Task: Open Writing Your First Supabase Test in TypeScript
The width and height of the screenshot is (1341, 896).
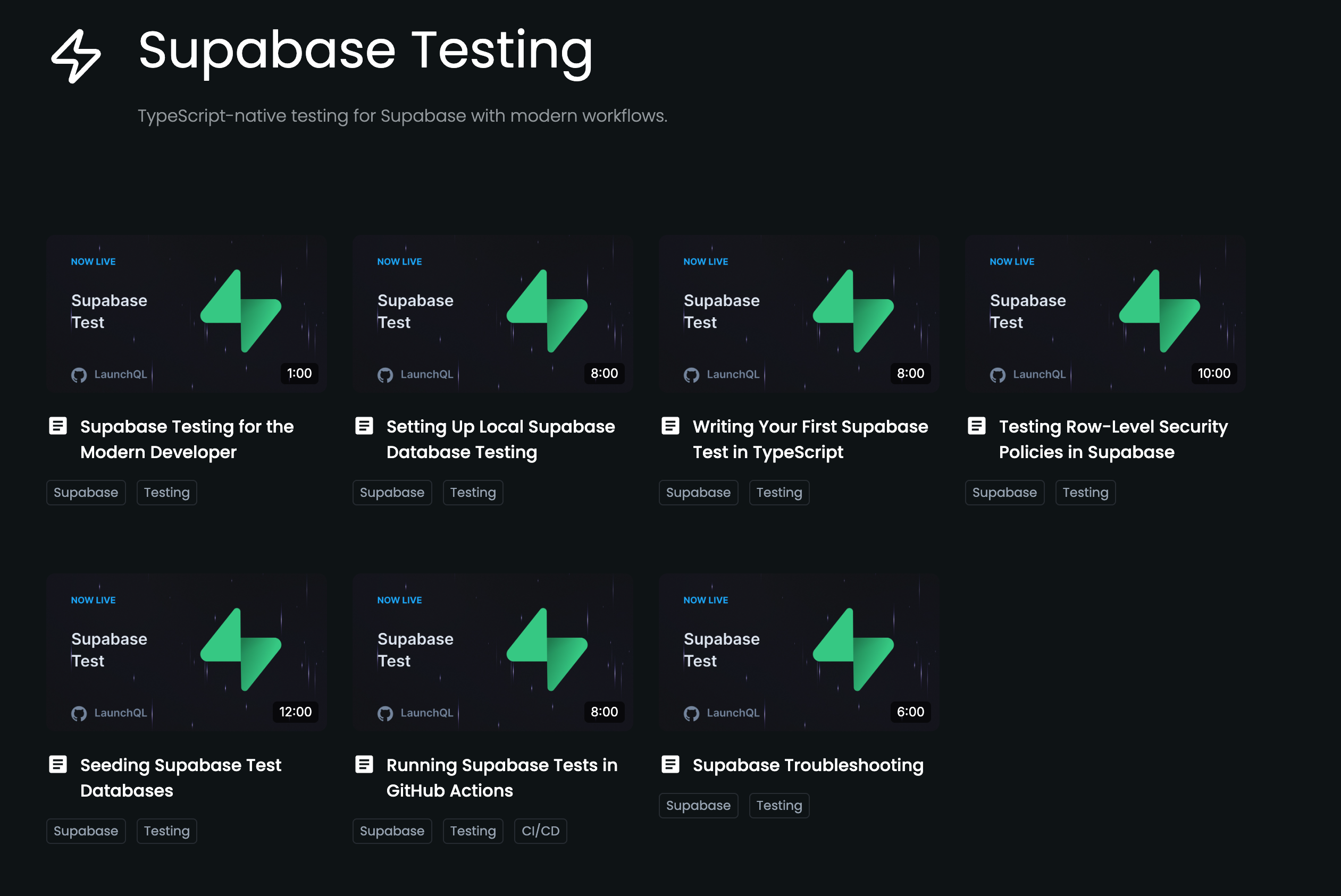Action: 810,439
